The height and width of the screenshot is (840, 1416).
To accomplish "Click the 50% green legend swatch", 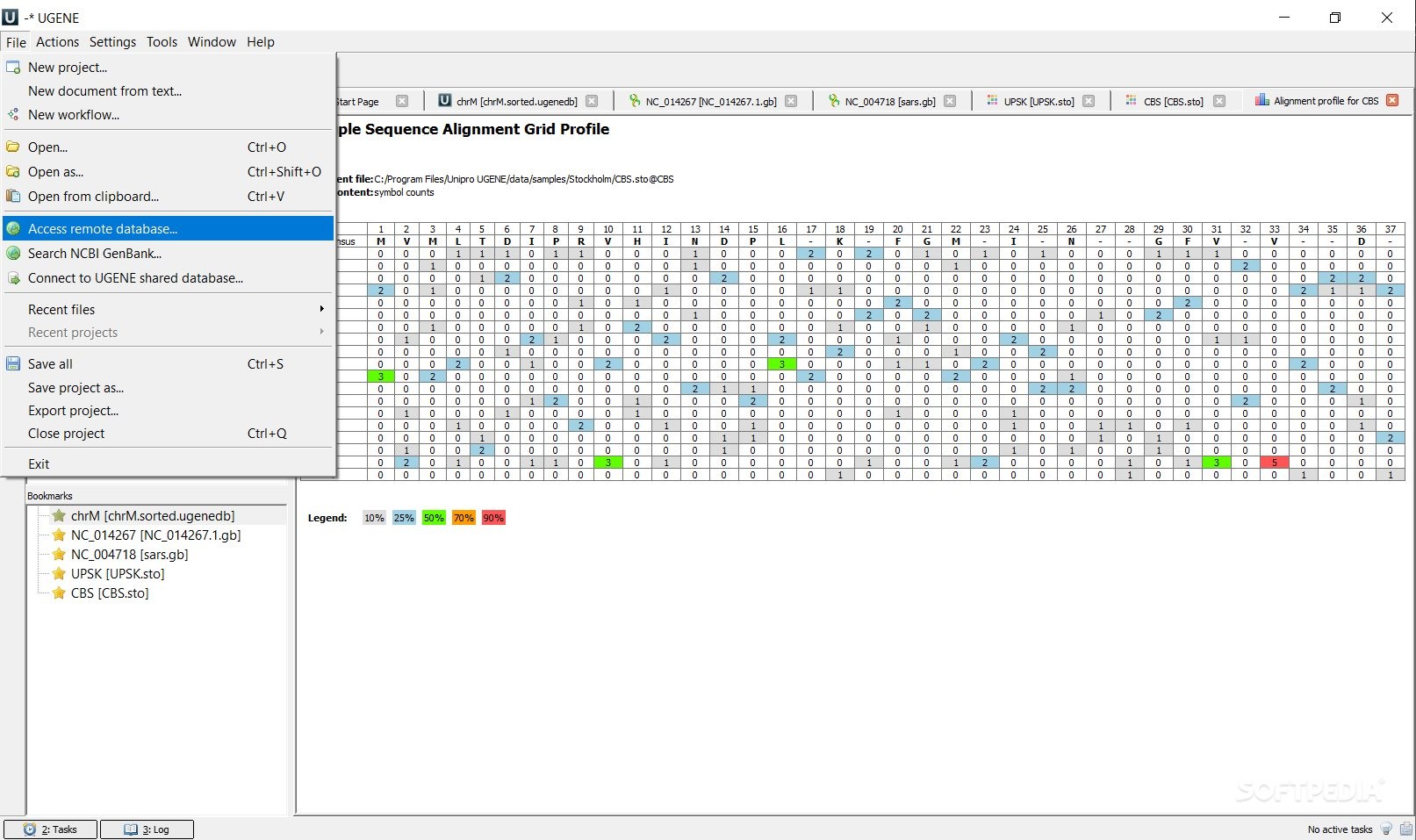I will (x=434, y=518).
